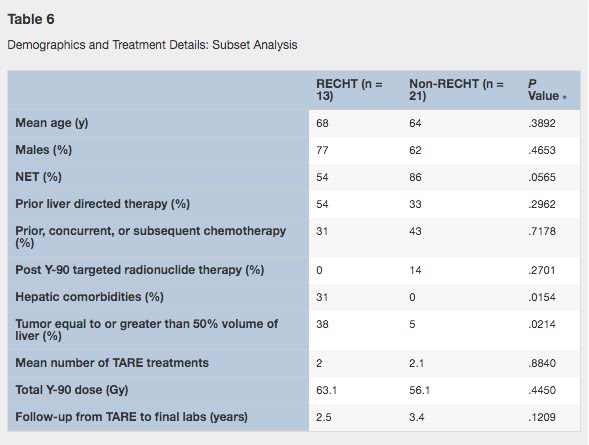Click the P Value column header
Screen dimensions: 589x445
pyautogui.click(x=543, y=90)
